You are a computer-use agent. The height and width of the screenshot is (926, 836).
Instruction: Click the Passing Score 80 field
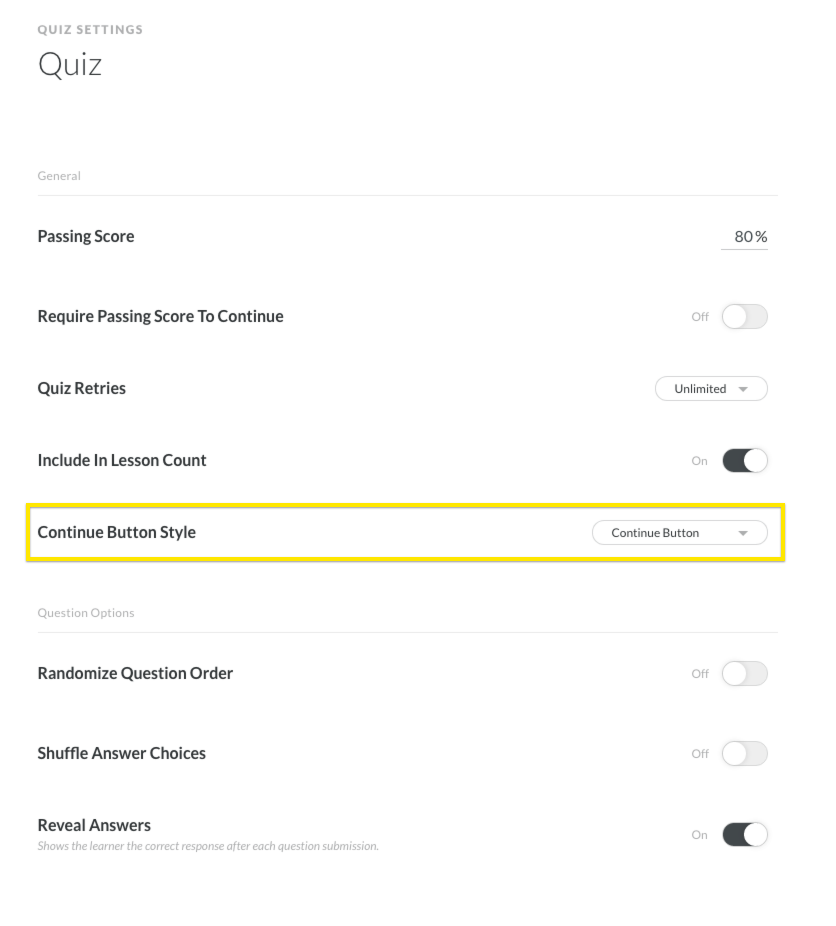click(x=743, y=237)
